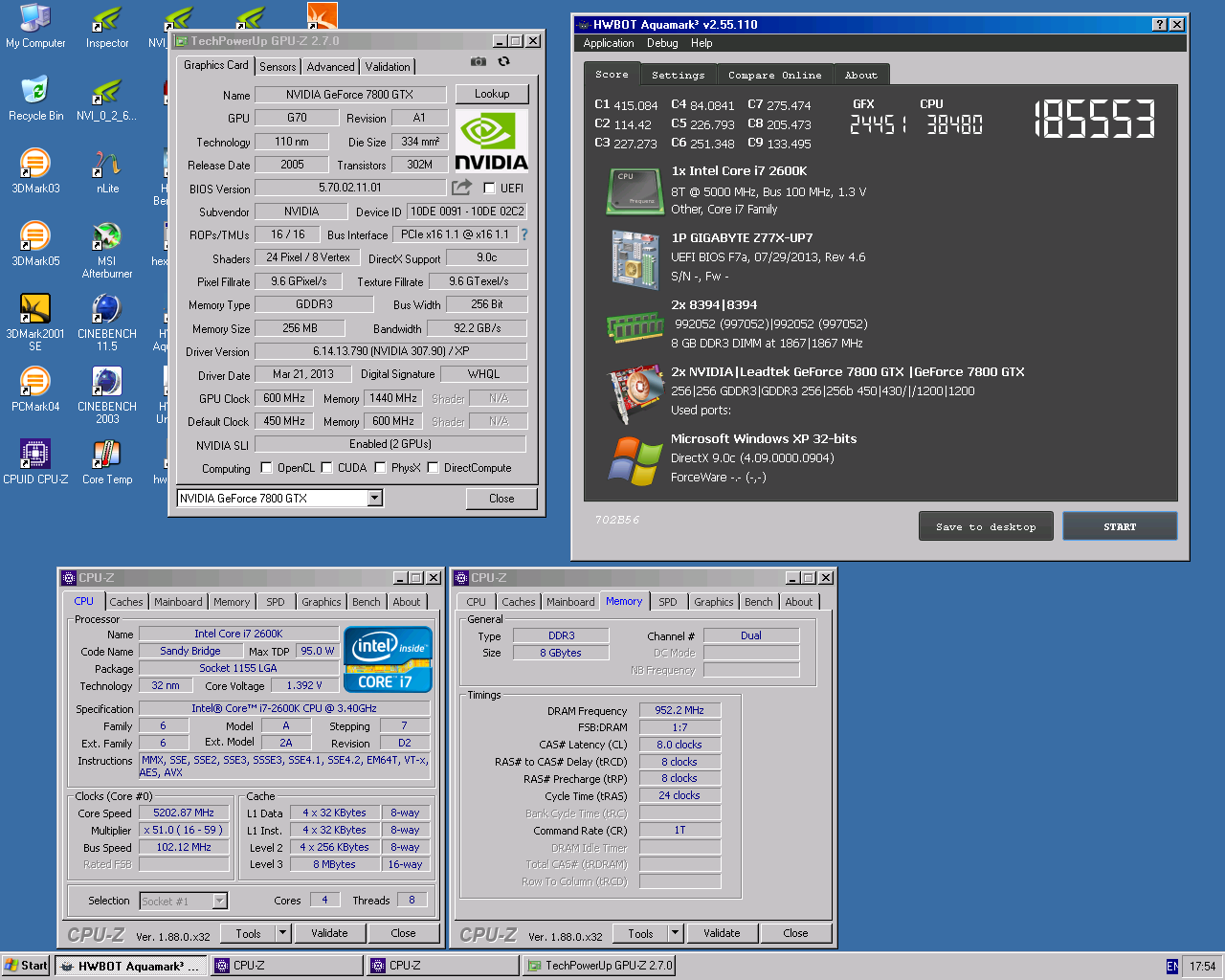Open Core Temp desktop shortcut
The image size is (1225, 980).
coord(107,462)
